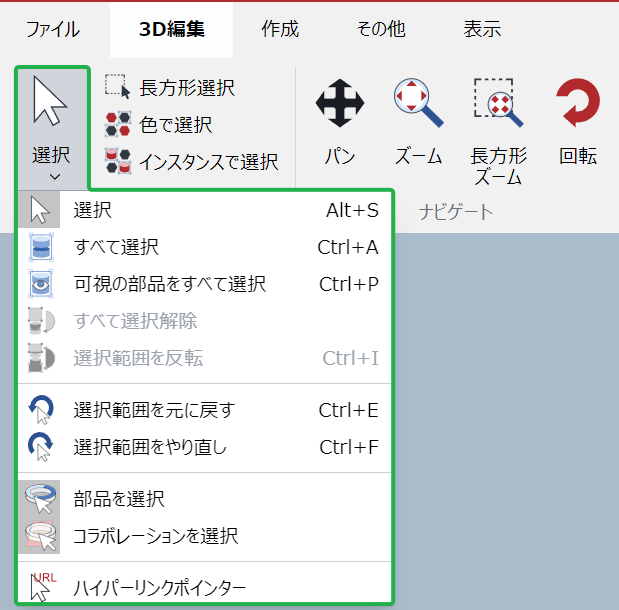This screenshot has width=619, height=610.
Task: Toggle the 部品を選択 mode icon
Action: (x=39, y=499)
